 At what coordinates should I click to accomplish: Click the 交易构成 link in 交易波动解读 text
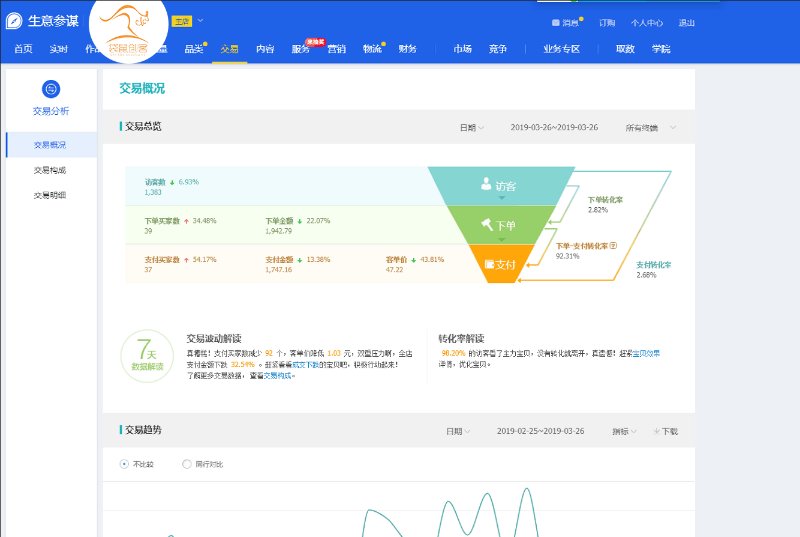click(x=278, y=376)
